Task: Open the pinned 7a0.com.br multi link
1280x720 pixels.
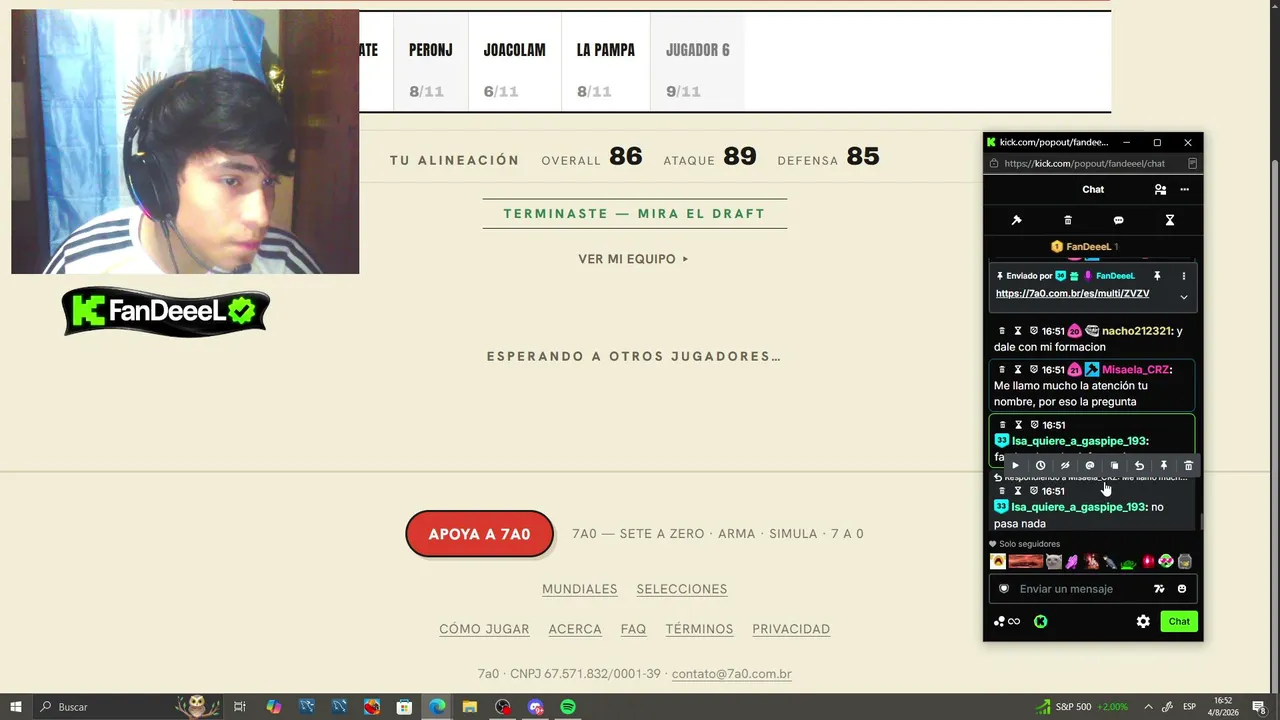Action: point(1072,294)
